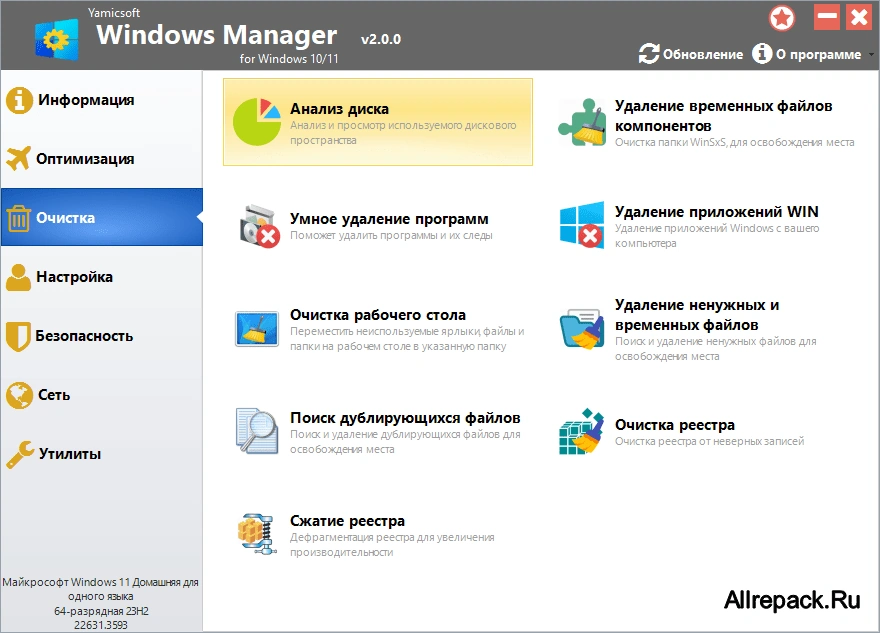880x633 pixels.
Task: Click description 'Очистка реестра от неверных записей'
Action: (x=709, y=441)
